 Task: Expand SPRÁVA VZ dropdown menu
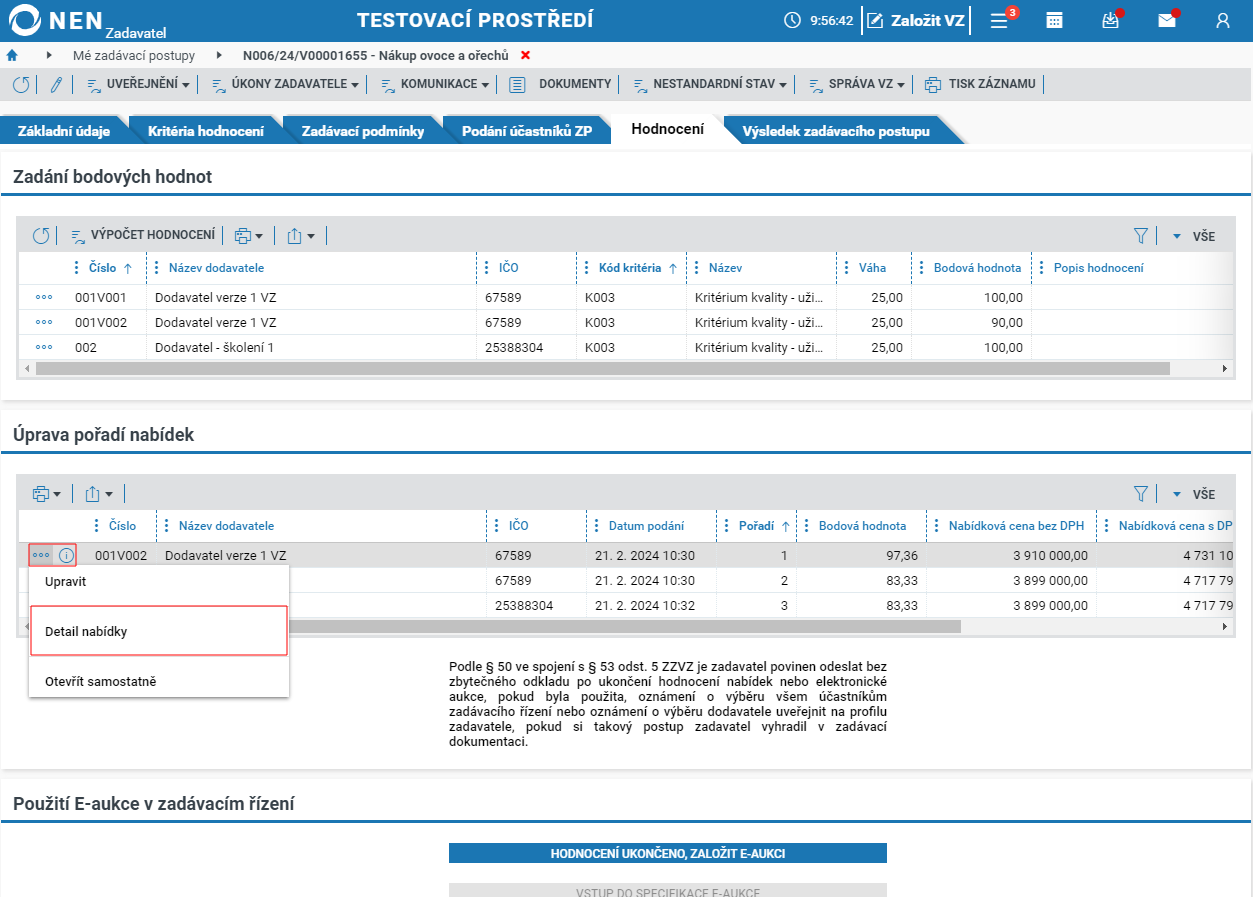click(856, 85)
